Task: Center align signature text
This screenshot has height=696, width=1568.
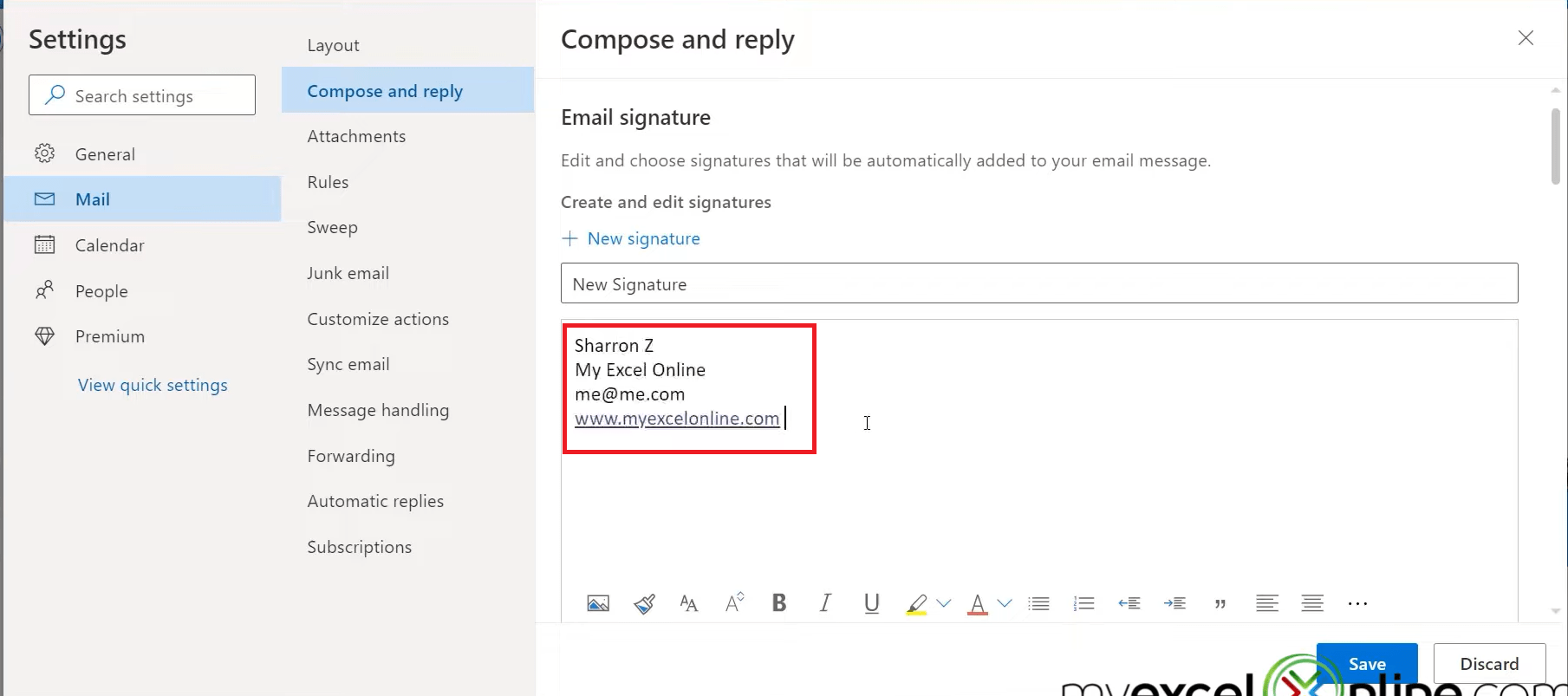Action: pyautogui.click(x=1312, y=603)
